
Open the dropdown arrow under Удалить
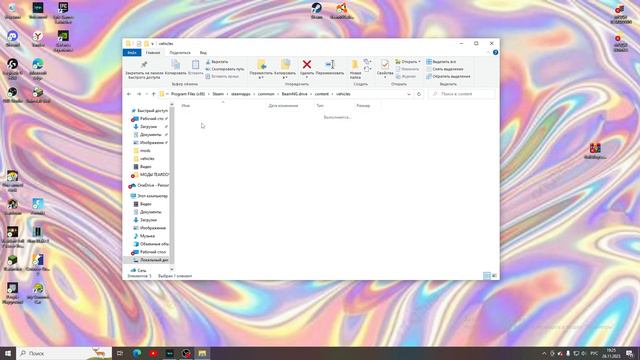coord(307,77)
